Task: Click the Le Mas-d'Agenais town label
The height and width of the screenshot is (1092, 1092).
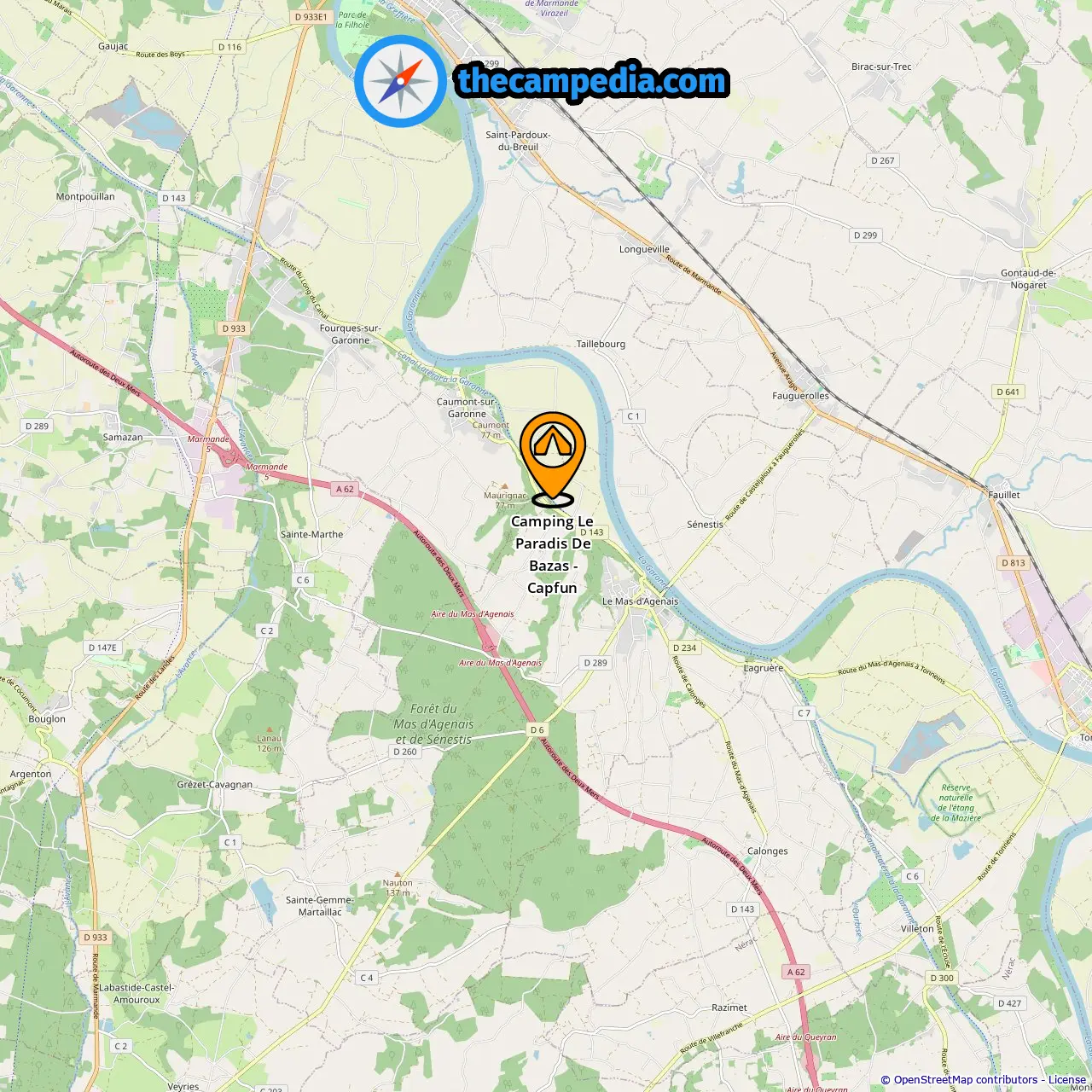Action: point(641,601)
